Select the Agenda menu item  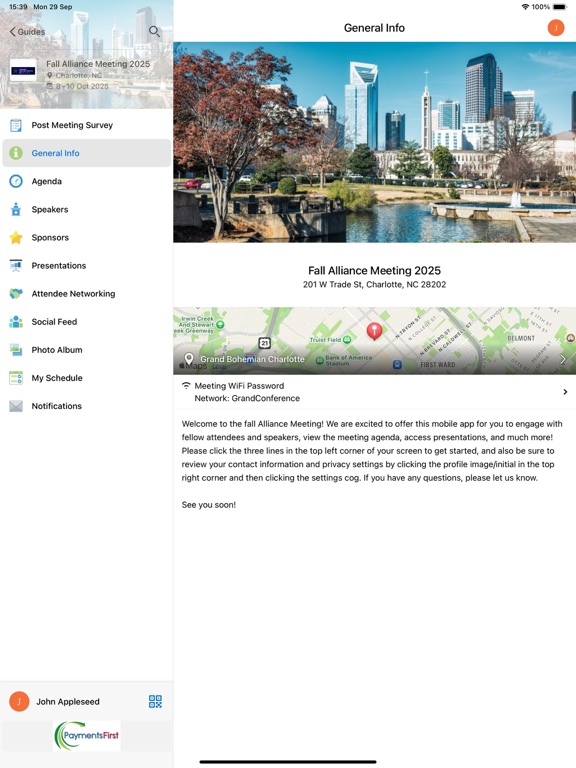87,181
